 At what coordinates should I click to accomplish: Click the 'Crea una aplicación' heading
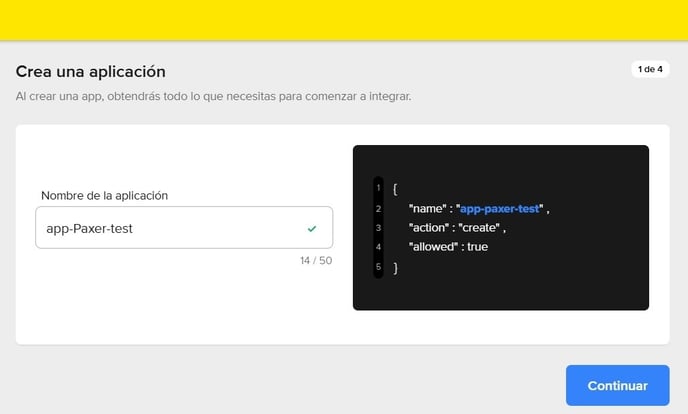[x=90, y=72]
